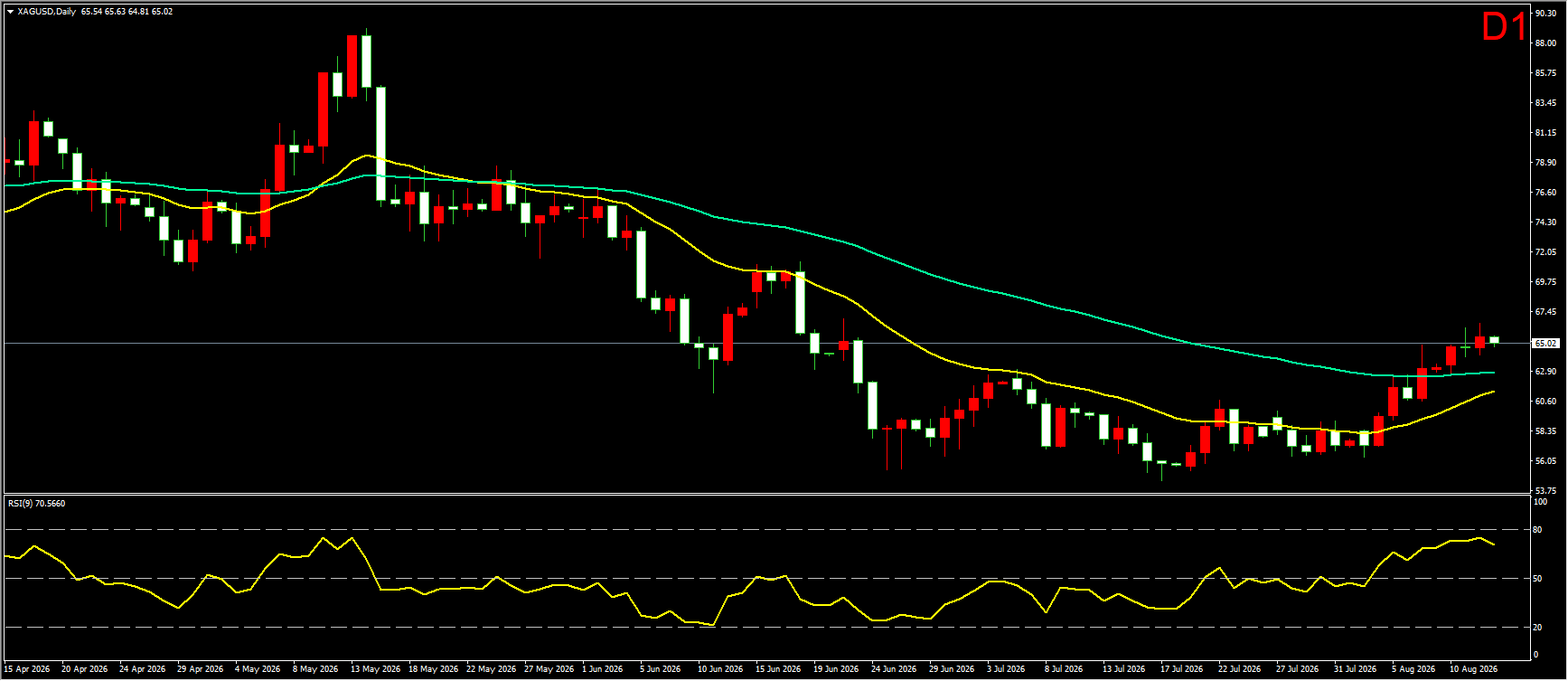Click the 56.05 price scale value

pos(1545,461)
